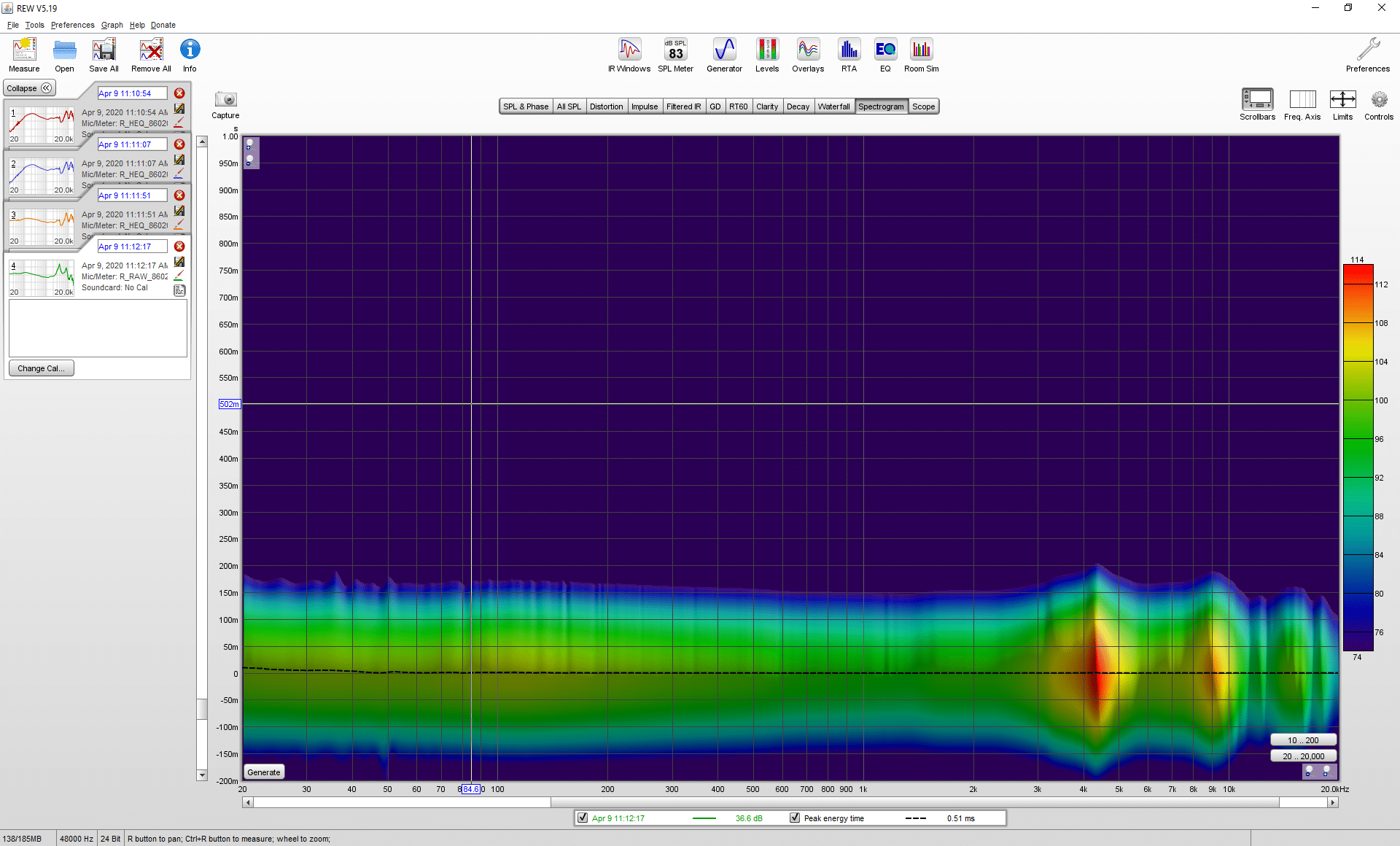The image size is (1400, 846).
Task: Toggle the Apr 9 11:12:17 trace checkbox
Action: click(x=583, y=818)
